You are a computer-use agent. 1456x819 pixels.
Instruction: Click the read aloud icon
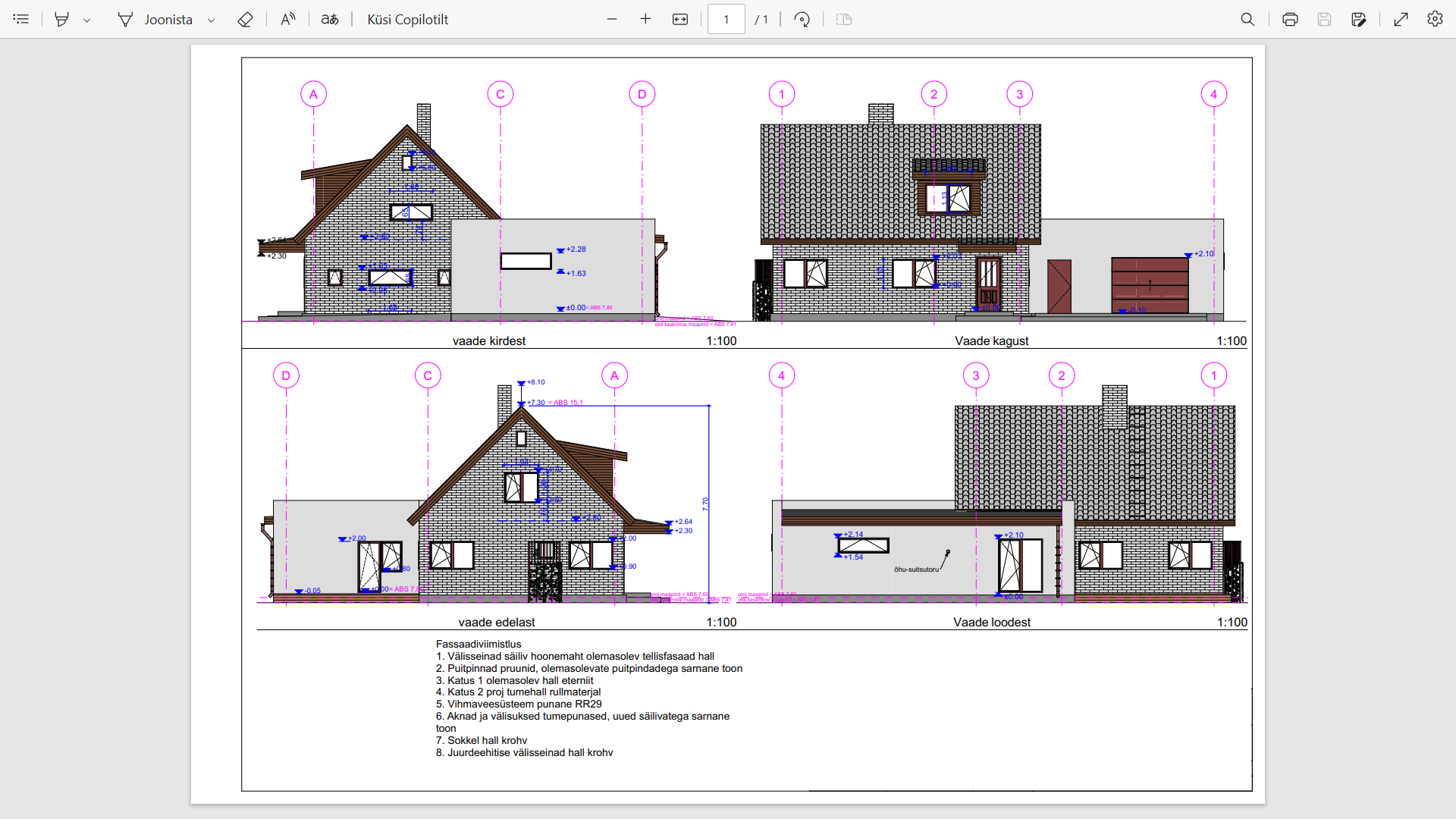click(x=288, y=19)
